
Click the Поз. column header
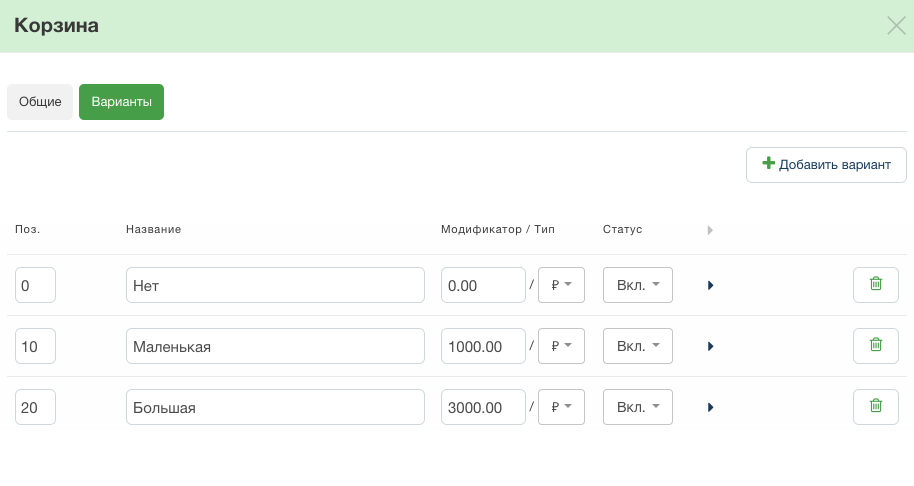(27, 230)
